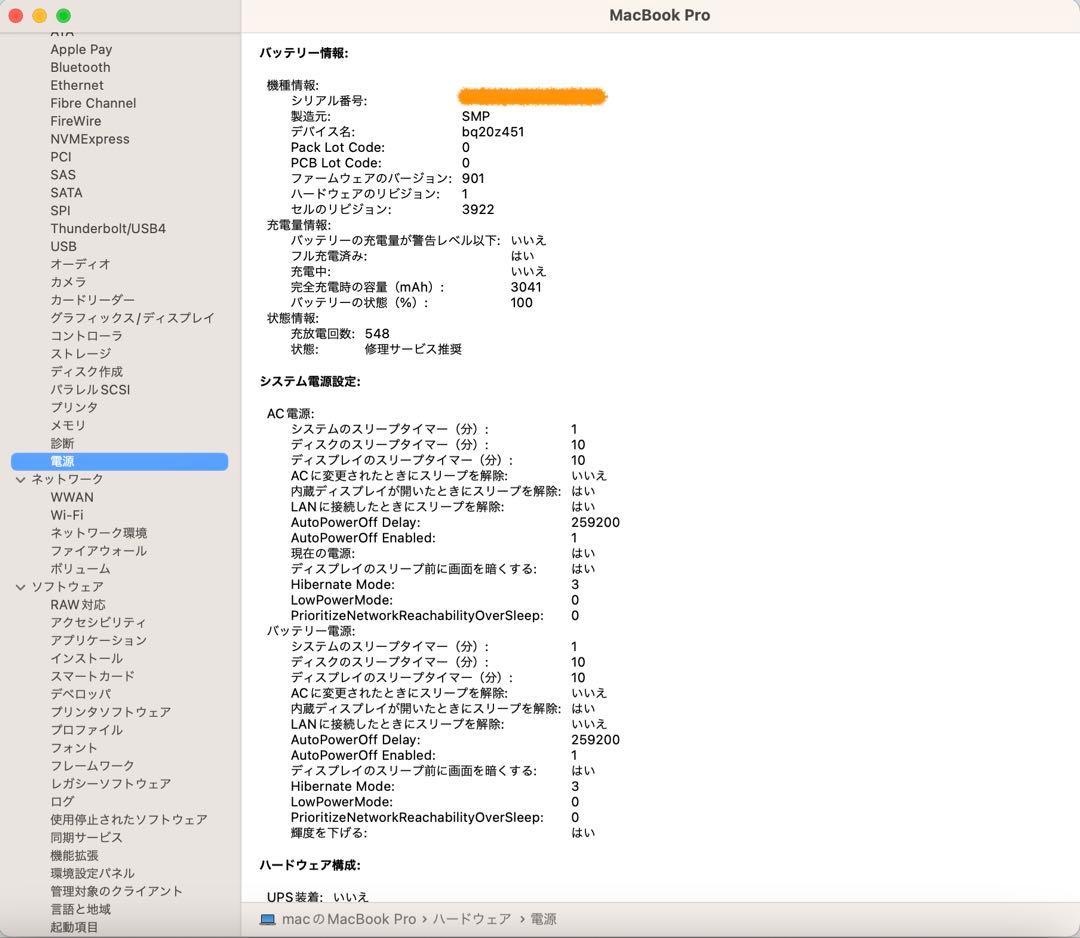Viewport: 1080px width, 938px height.
Task: Collapse the ネットワーク section
Action: point(21,479)
